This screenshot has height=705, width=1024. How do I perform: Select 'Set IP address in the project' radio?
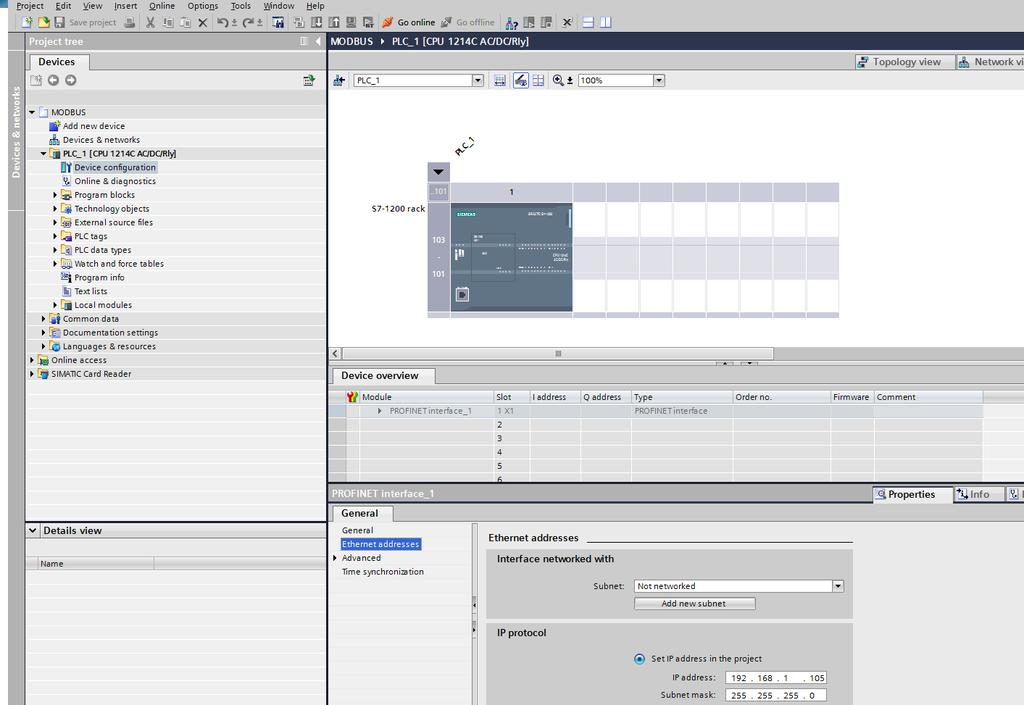(639, 659)
